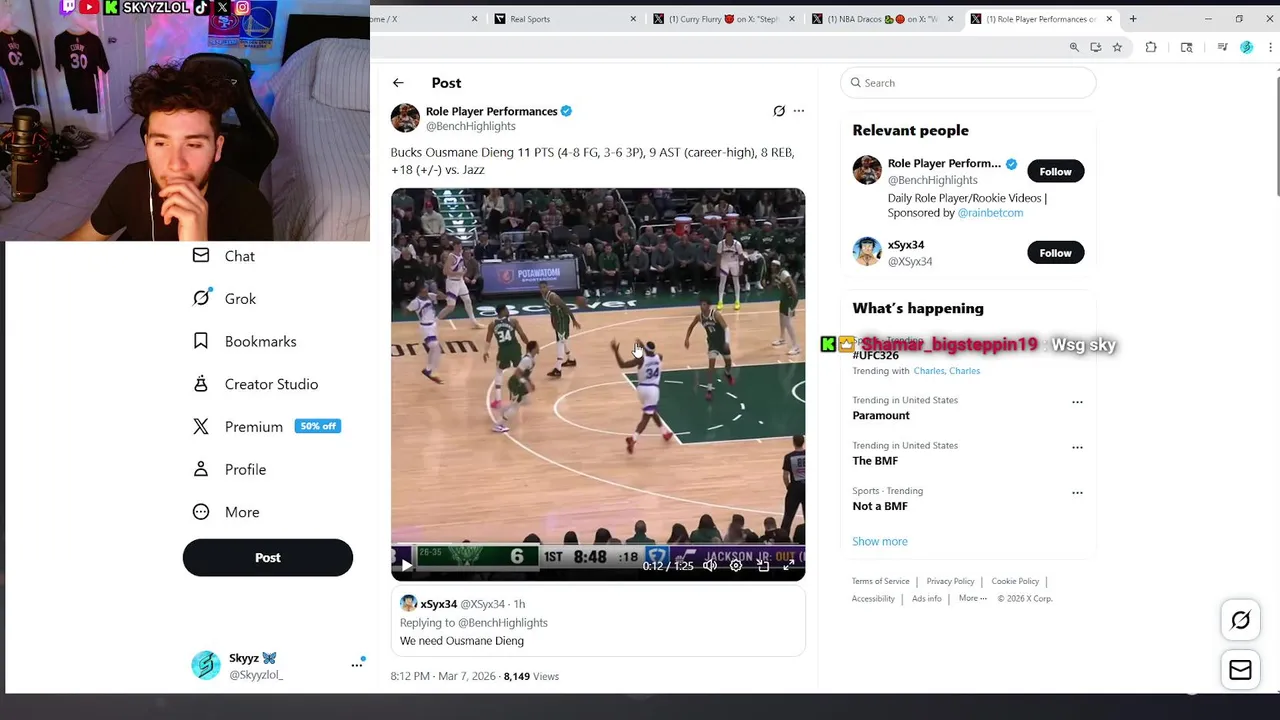
Task: Open the xSyx34 quoted reply
Action: pyautogui.click(x=598, y=622)
